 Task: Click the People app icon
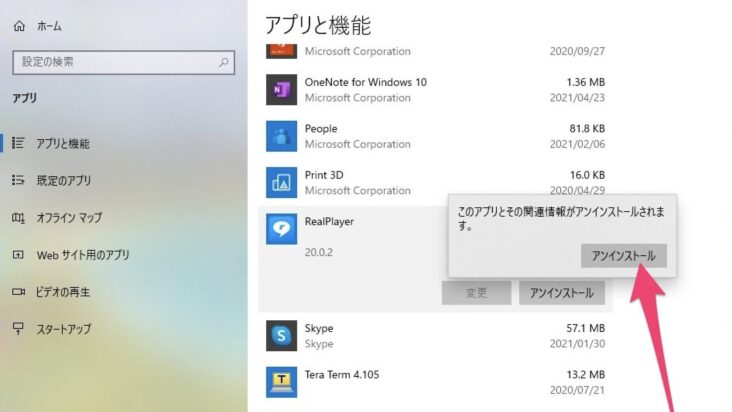pos(281,136)
